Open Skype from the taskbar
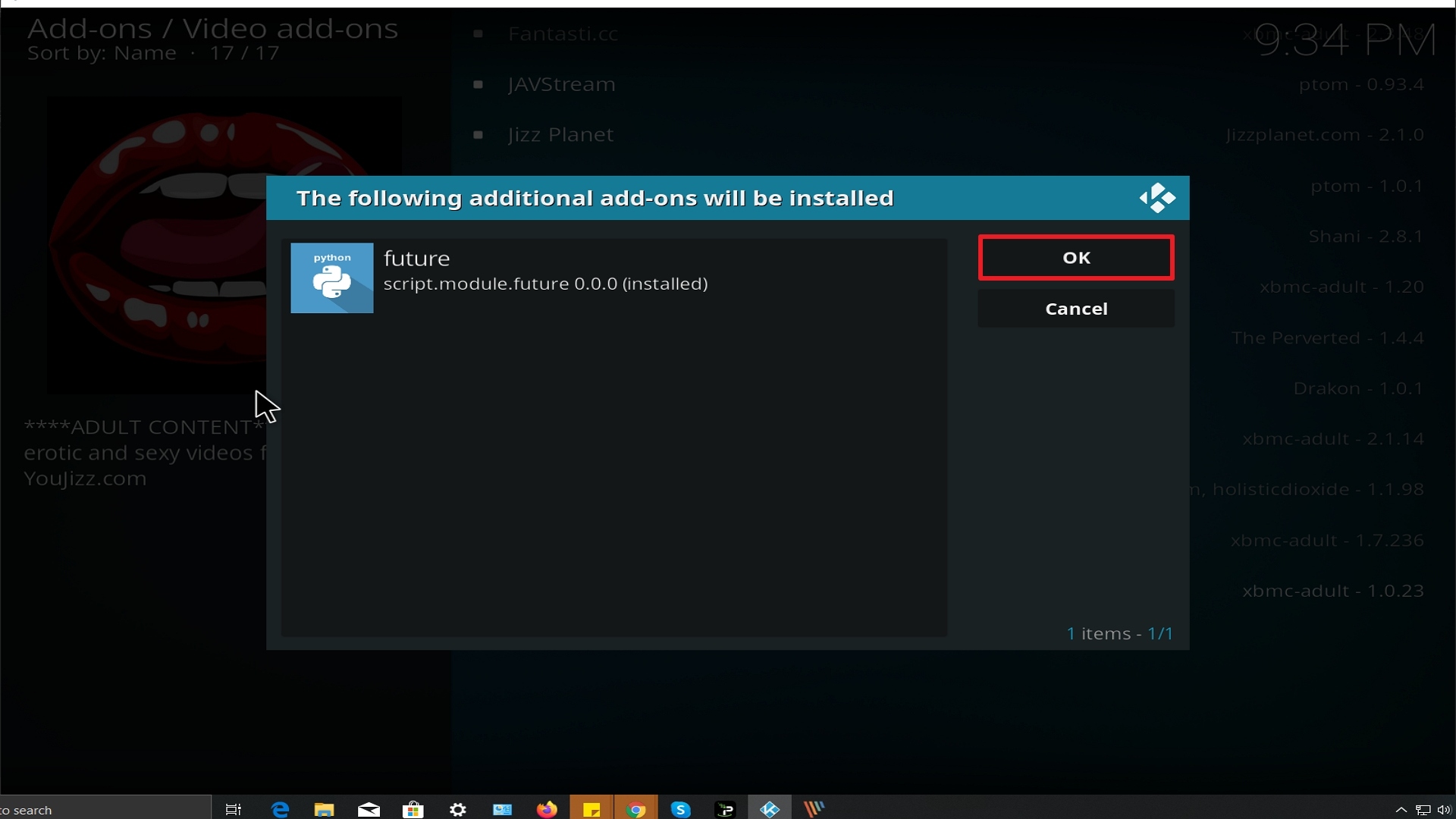Screen dimensions: 1456x819 (x=681, y=809)
